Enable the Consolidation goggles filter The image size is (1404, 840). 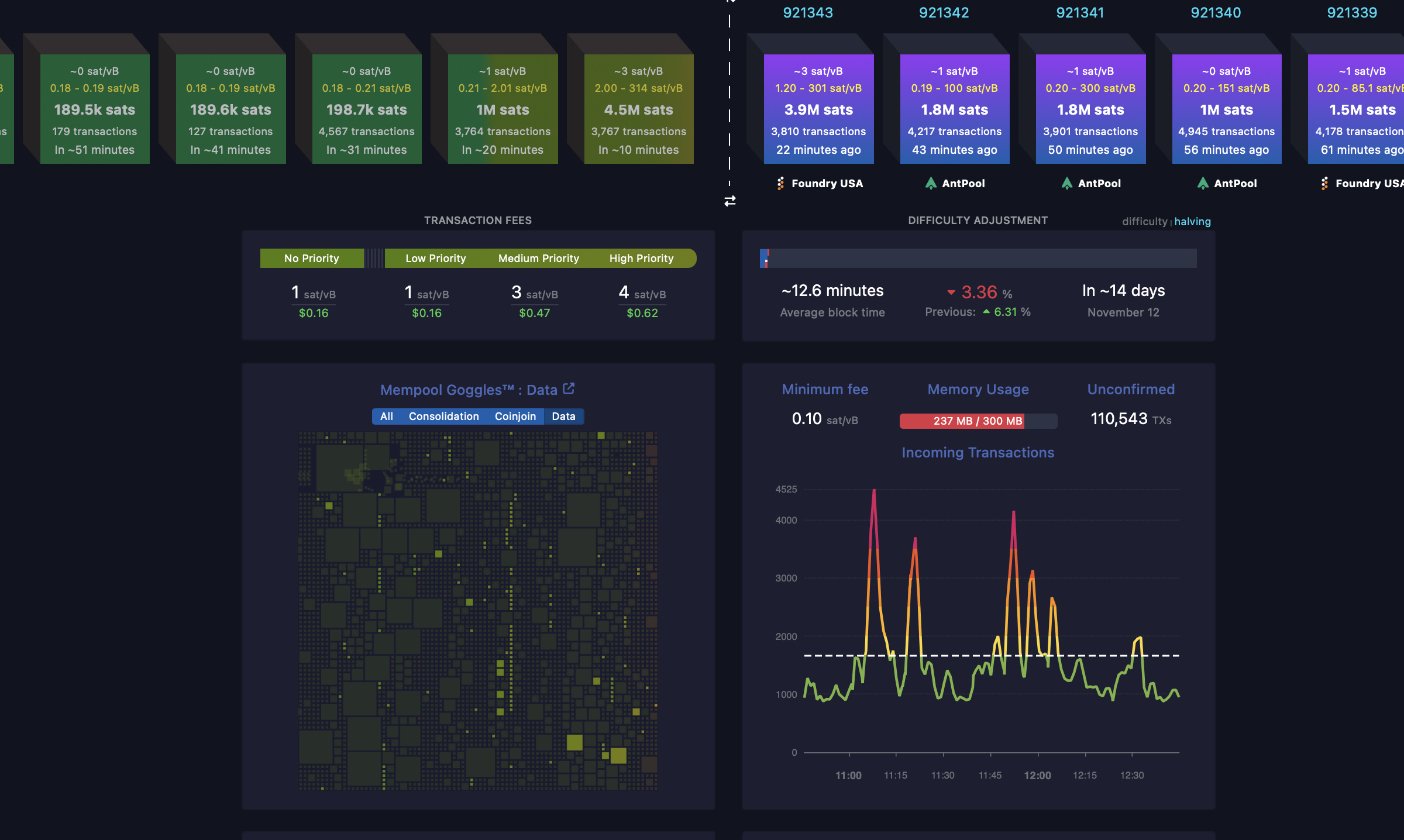(x=443, y=416)
